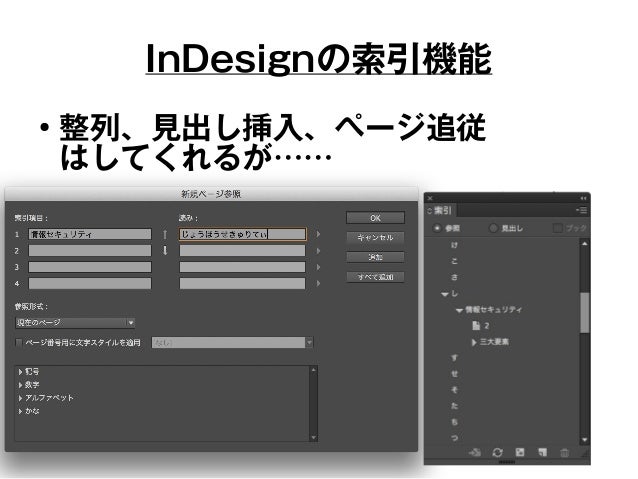The image size is (638, 479).
Task: Enable ページ番号用に文字スタイルを適用 checkbox
Action: 18,343
